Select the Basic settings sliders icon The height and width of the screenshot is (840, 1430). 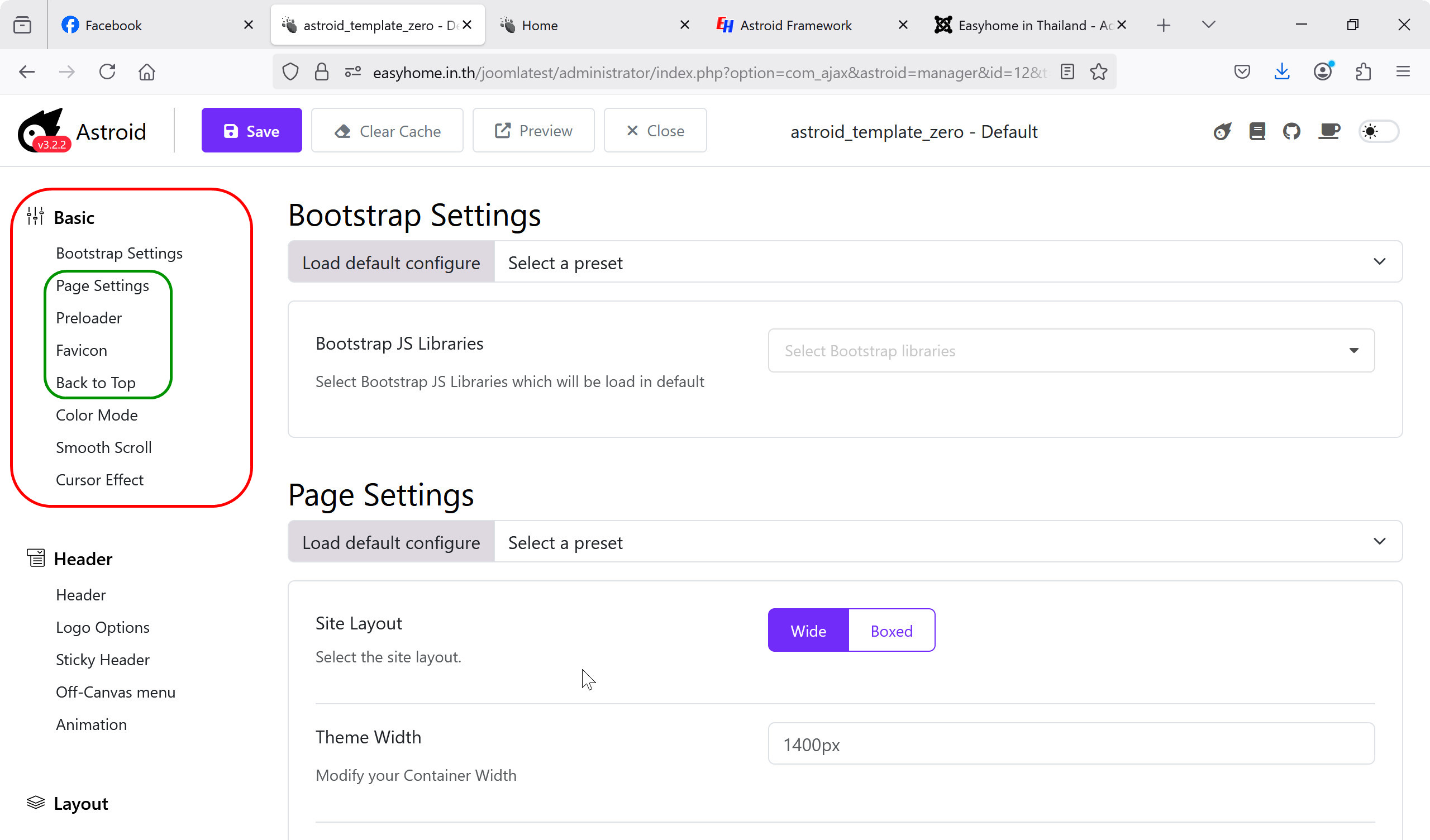pyautogui.click(x=35, y=217)
